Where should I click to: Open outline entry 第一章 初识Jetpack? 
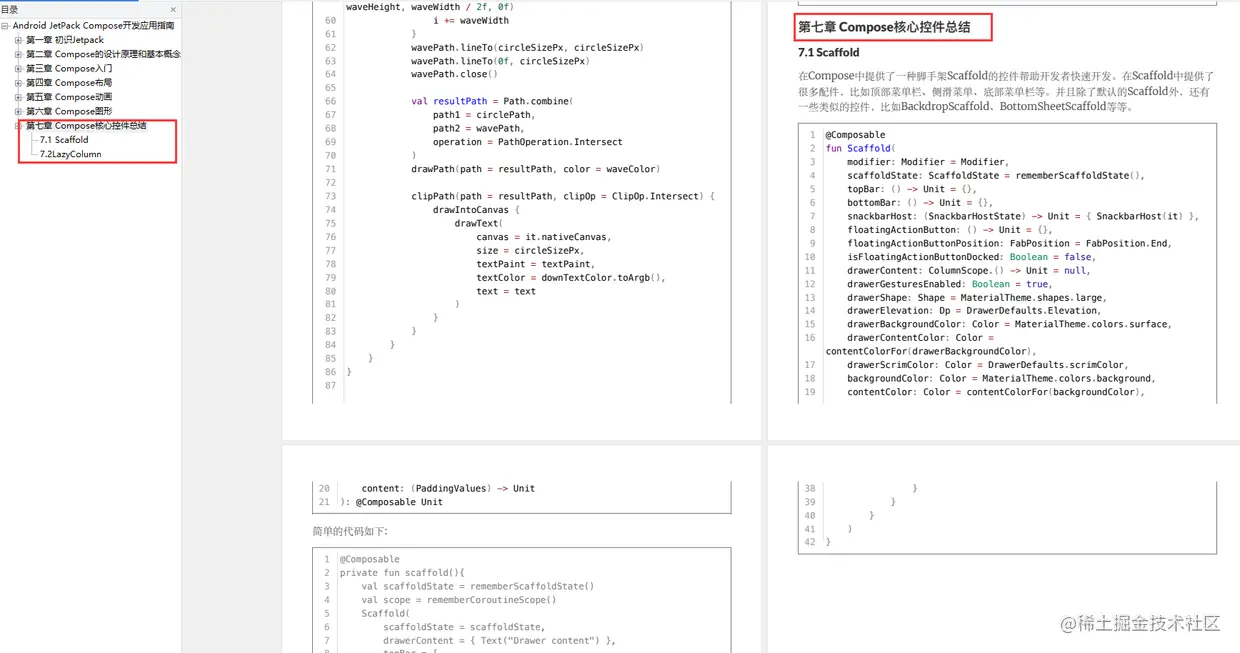(65, 40)
